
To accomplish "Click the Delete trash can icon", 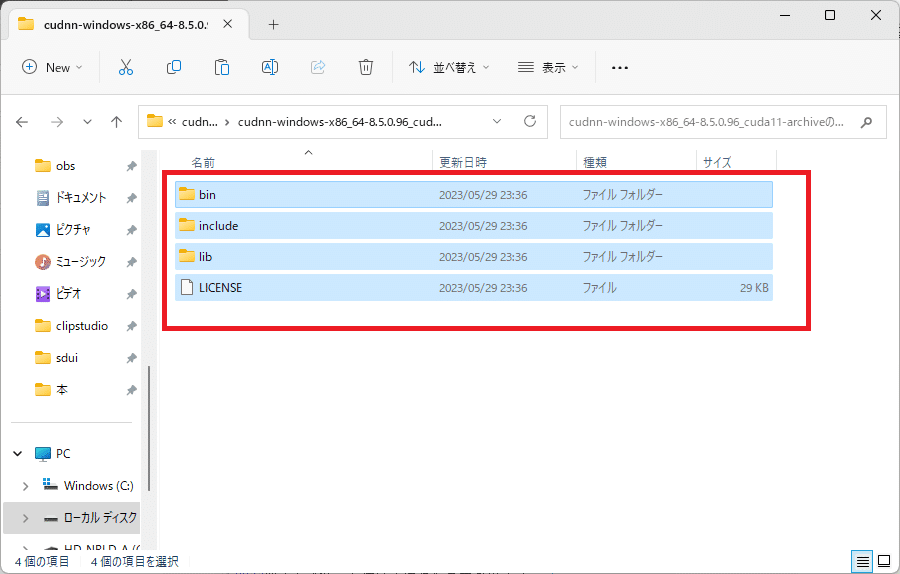I will [x=366, y=67].
